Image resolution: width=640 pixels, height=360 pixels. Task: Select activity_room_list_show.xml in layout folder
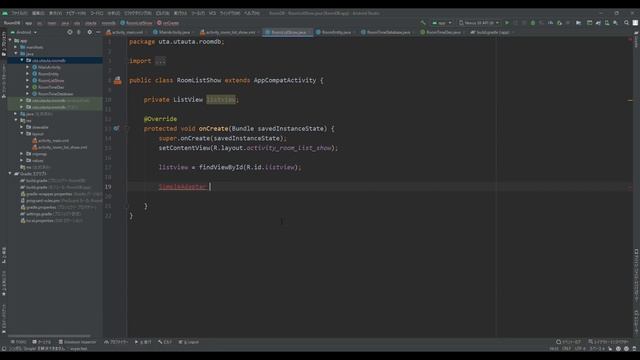tap(62, 147)
